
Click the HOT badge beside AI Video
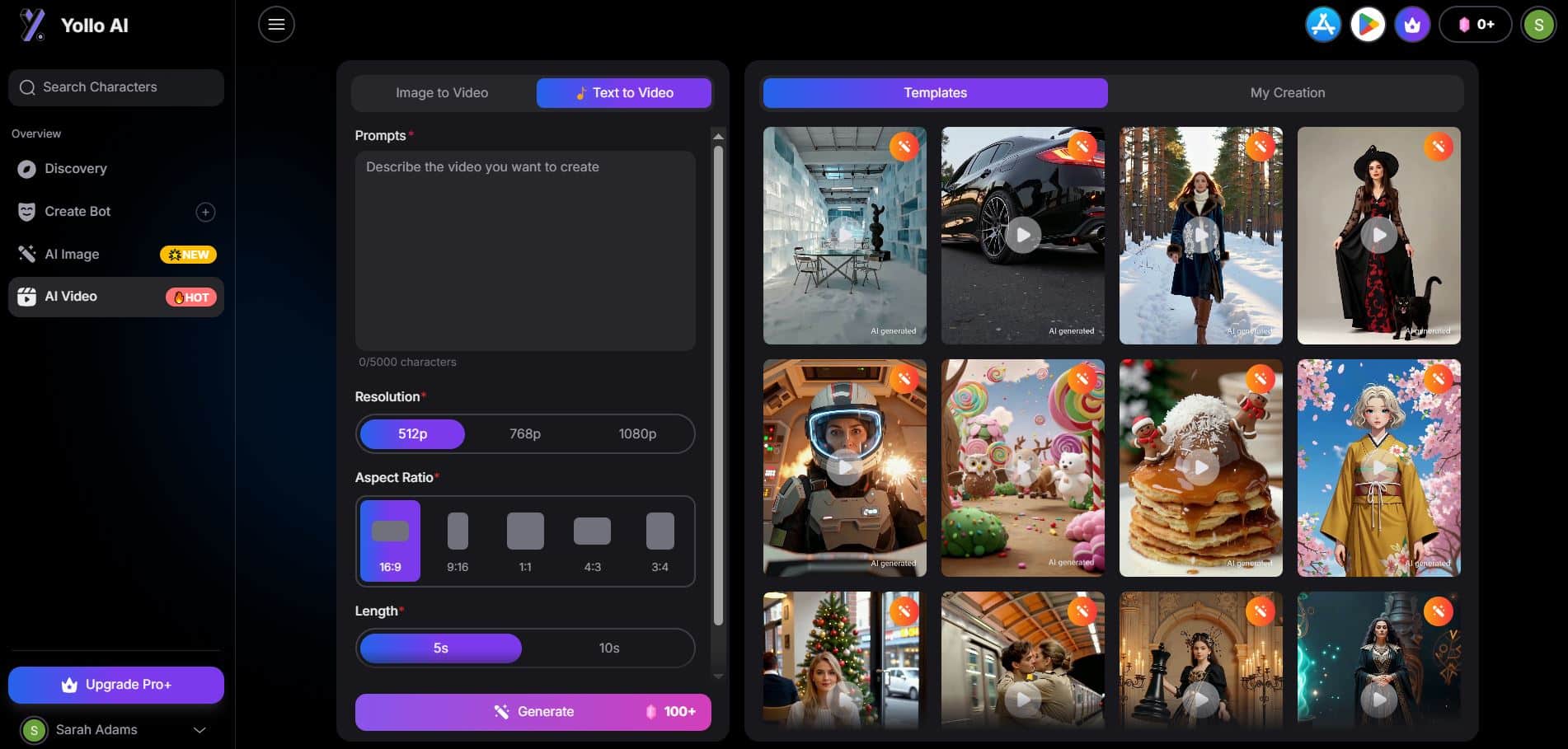click(191, 297)
